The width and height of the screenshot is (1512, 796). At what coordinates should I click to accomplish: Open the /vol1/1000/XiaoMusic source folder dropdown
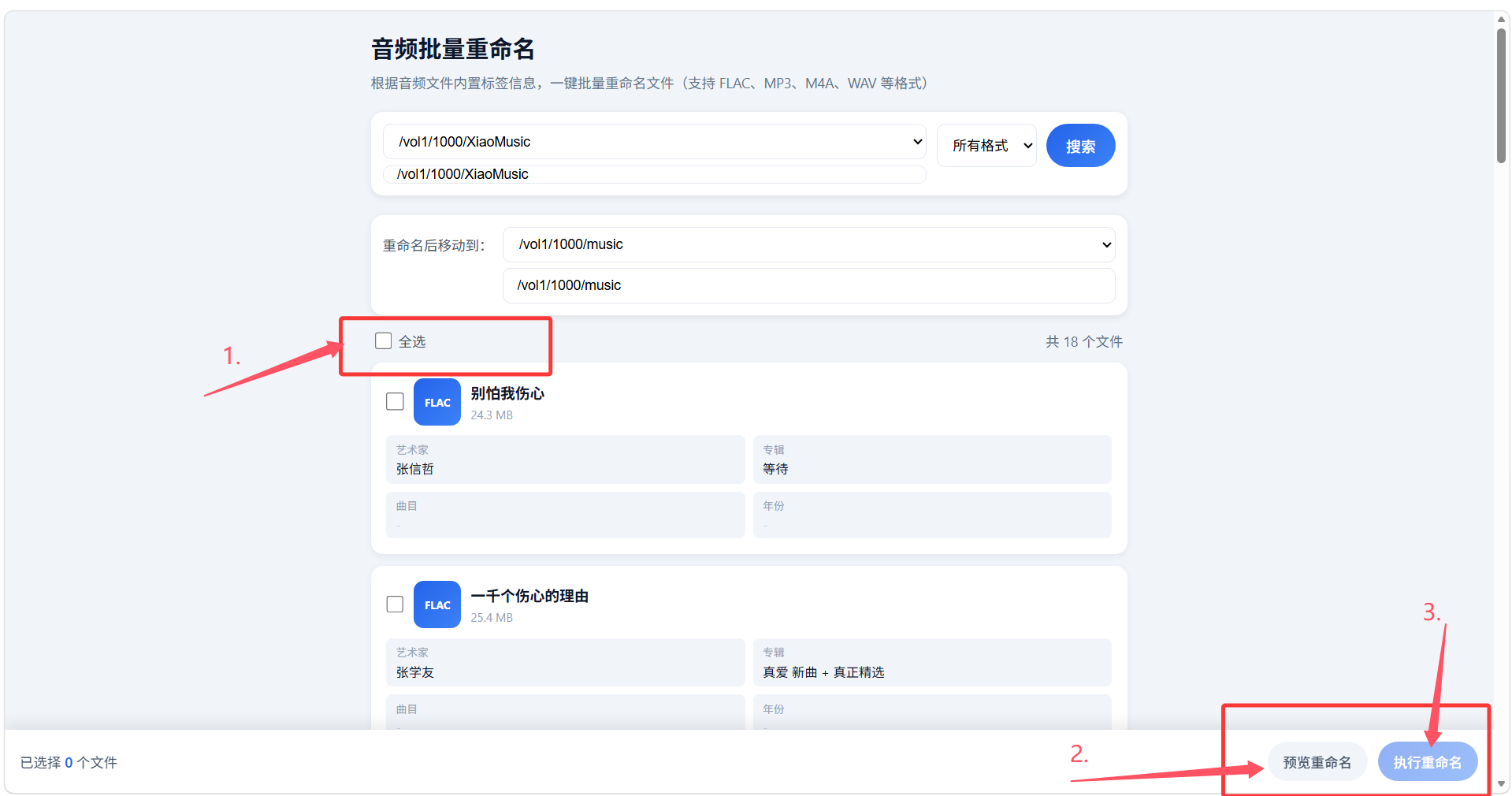655,142
